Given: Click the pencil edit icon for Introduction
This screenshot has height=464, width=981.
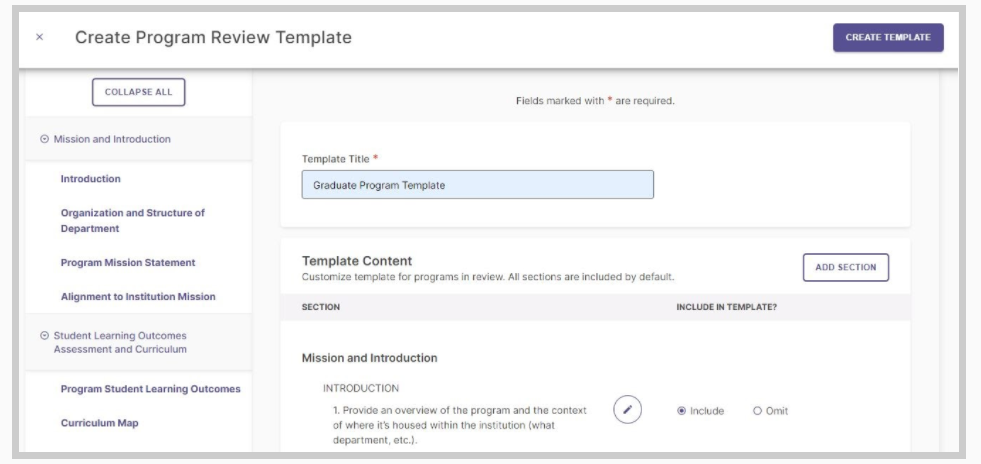Looking at the screenshot, I should (628, 410).
